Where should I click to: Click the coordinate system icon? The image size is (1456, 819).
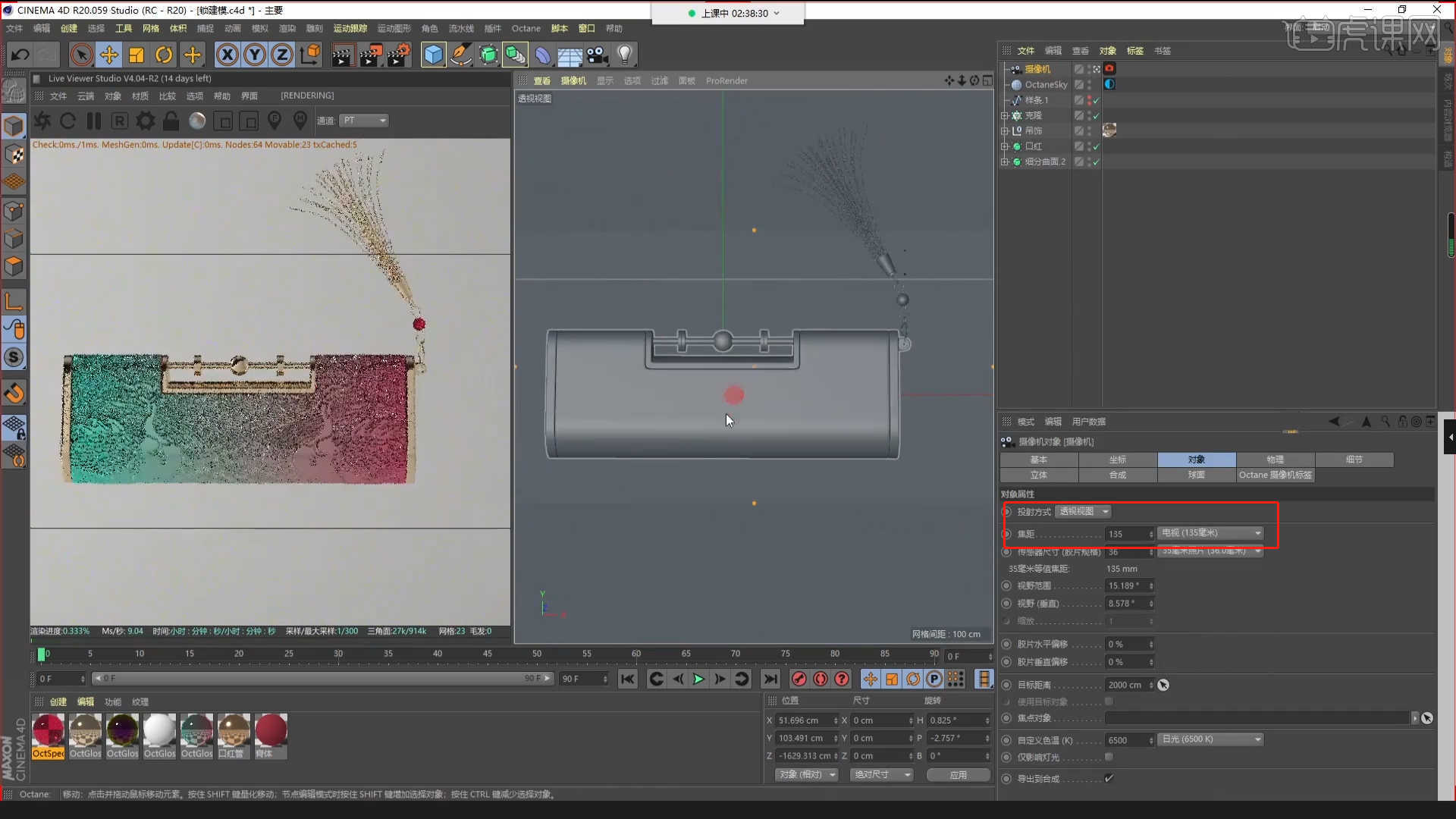click(x=311, y=55)
